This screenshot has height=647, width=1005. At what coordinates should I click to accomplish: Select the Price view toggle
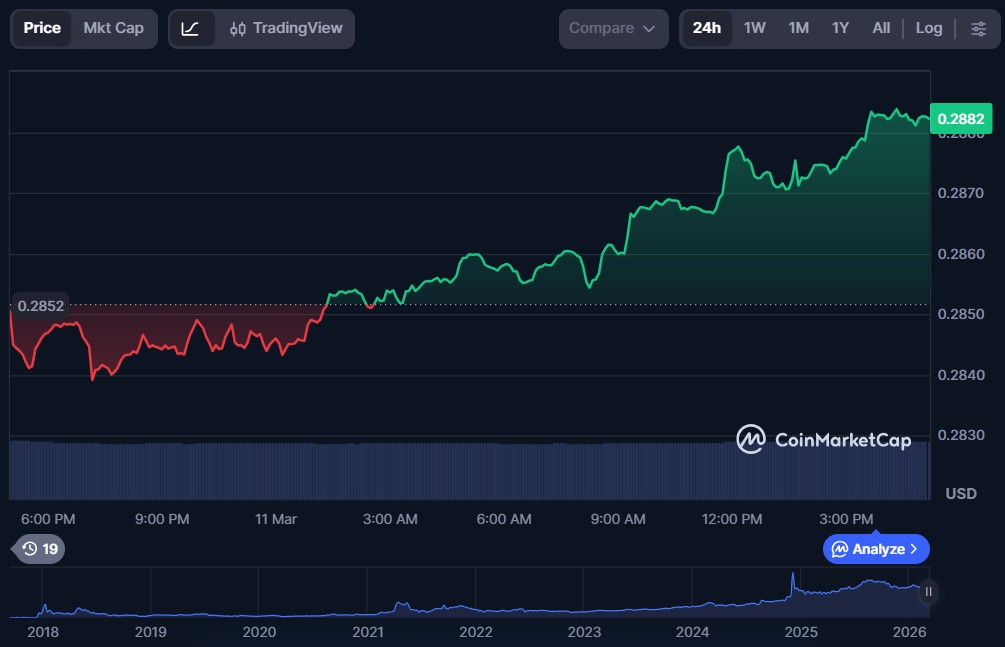[42, 28]
